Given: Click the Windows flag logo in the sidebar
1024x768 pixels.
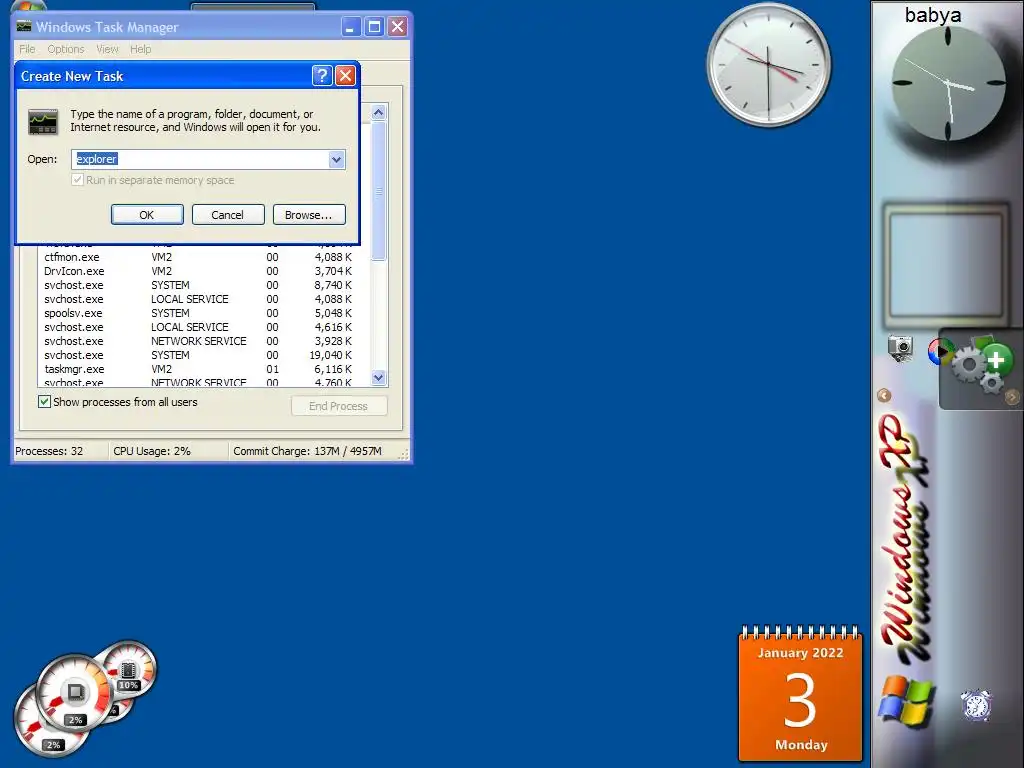Looking at the screenshot, I should point(907,702).
